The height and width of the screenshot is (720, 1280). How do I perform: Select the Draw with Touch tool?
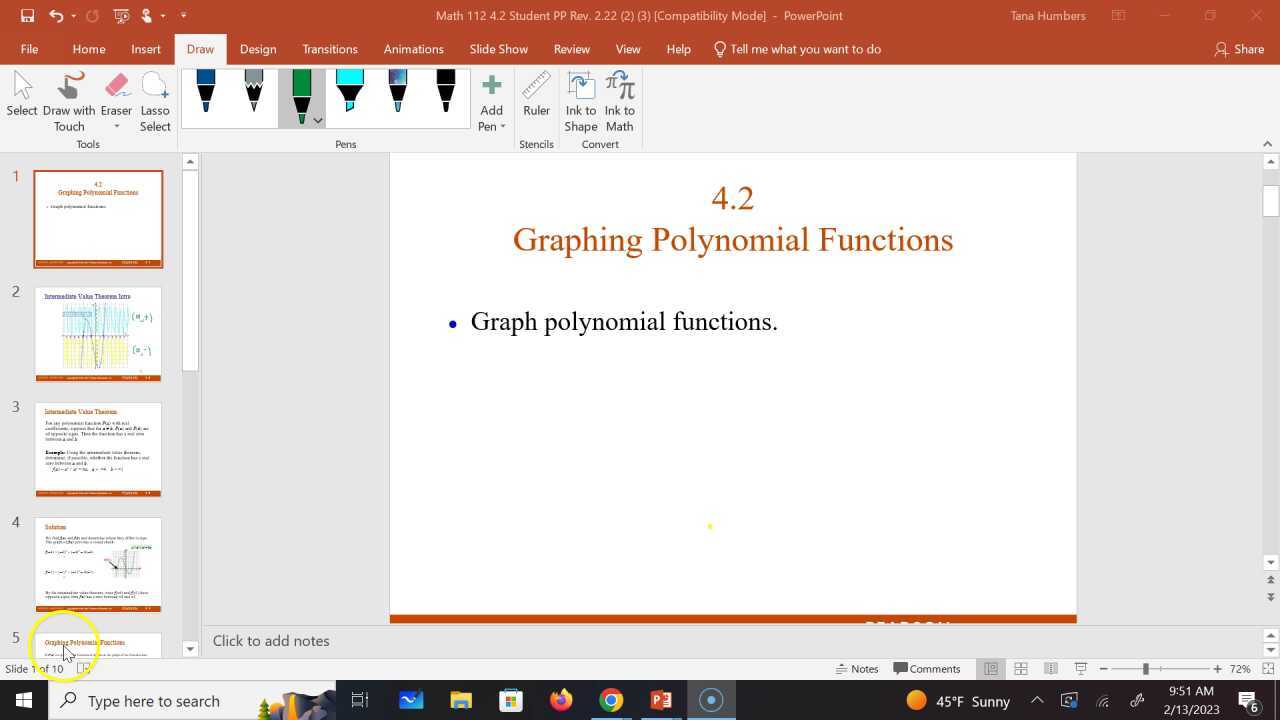(x=69, y=97)
